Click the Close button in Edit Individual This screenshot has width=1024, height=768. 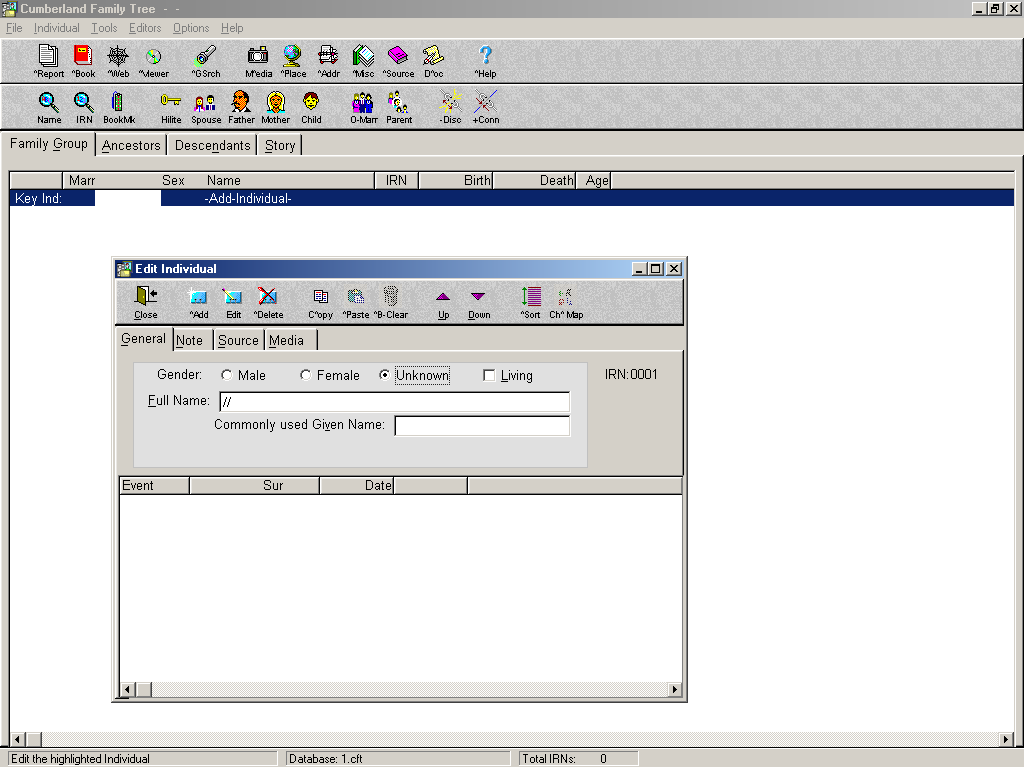(146, 298)
